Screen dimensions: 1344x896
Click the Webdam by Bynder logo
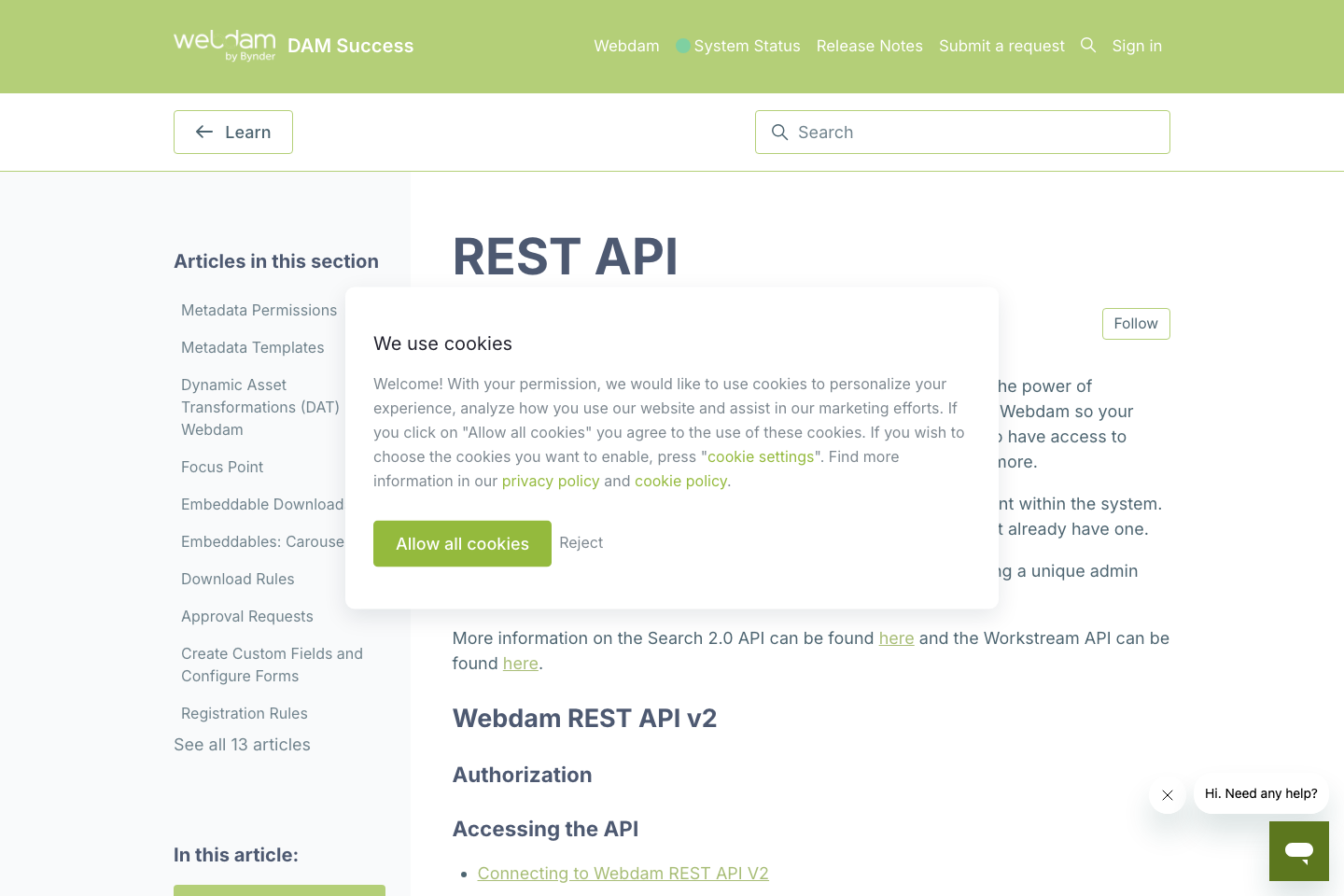[224, 45]
